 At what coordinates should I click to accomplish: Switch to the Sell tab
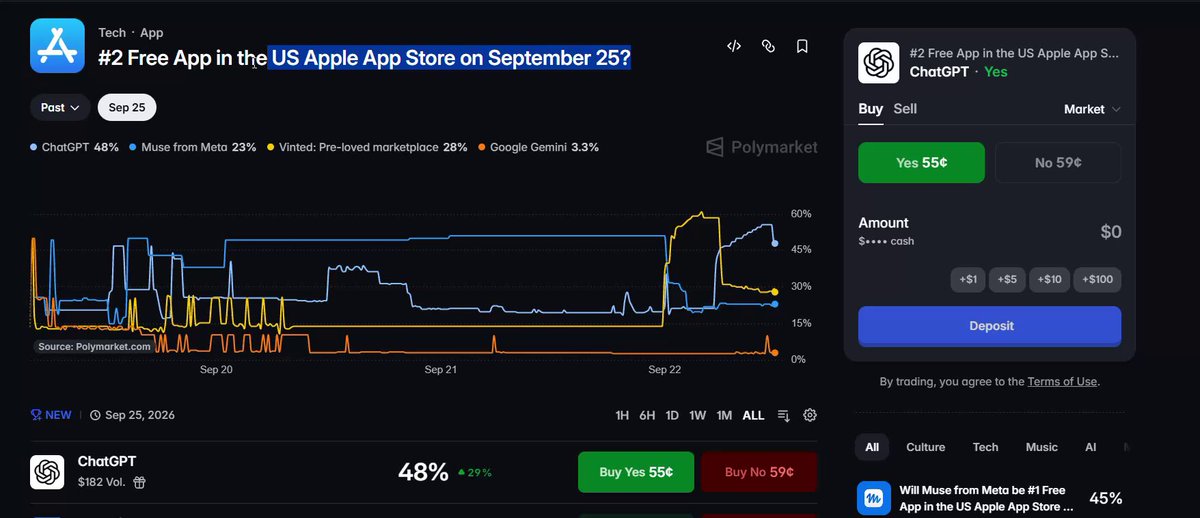[x=905, y=109]
